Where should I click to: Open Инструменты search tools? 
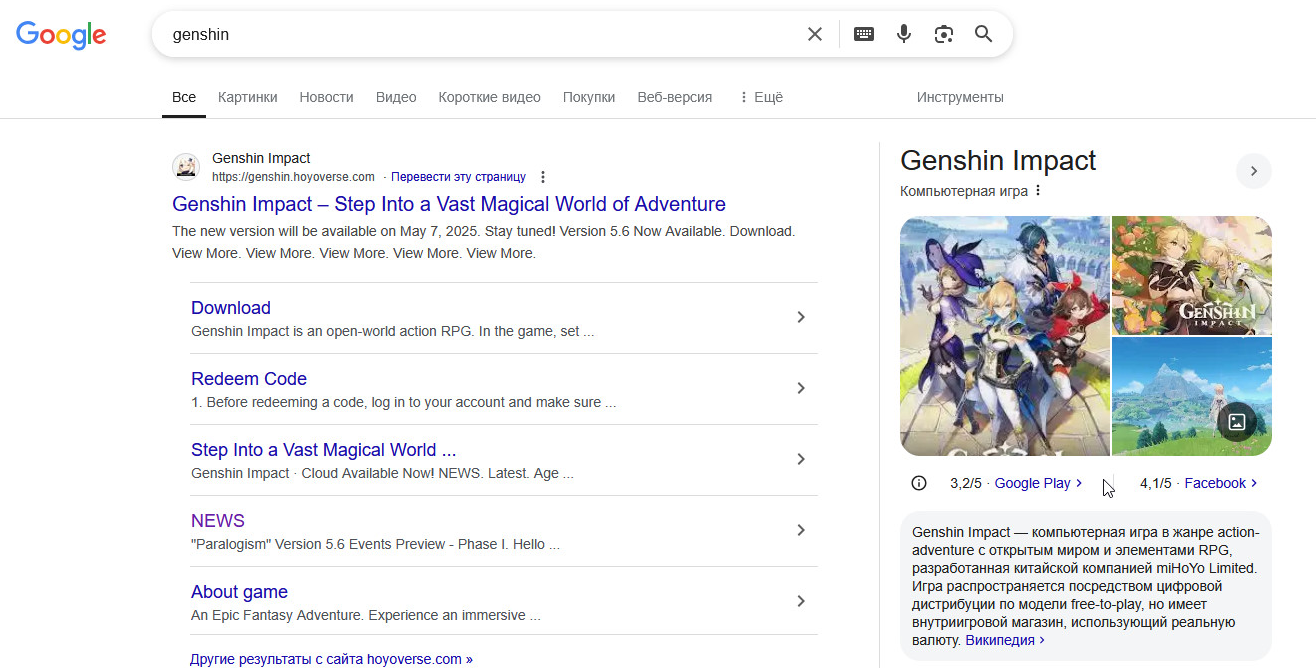pyautogui.click(x=960, y=97)
